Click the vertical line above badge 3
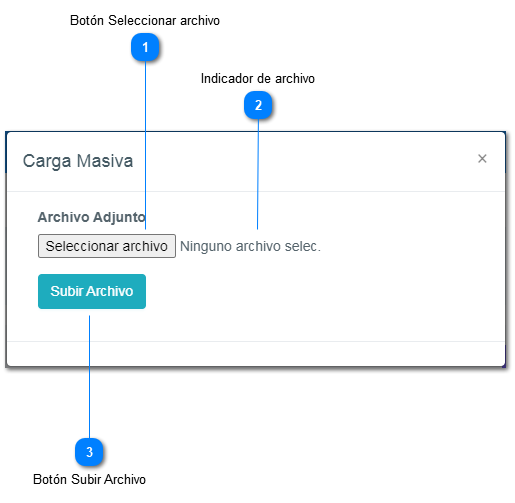Image resolution: width=515 pixels, height=503 pixels. point(89,377)
